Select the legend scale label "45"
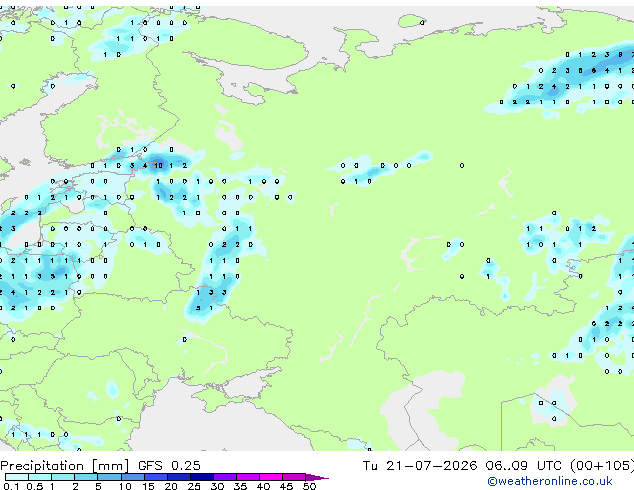Image resolution: width=634 pixels, height=490 pixels. click(x=286, y=486)
